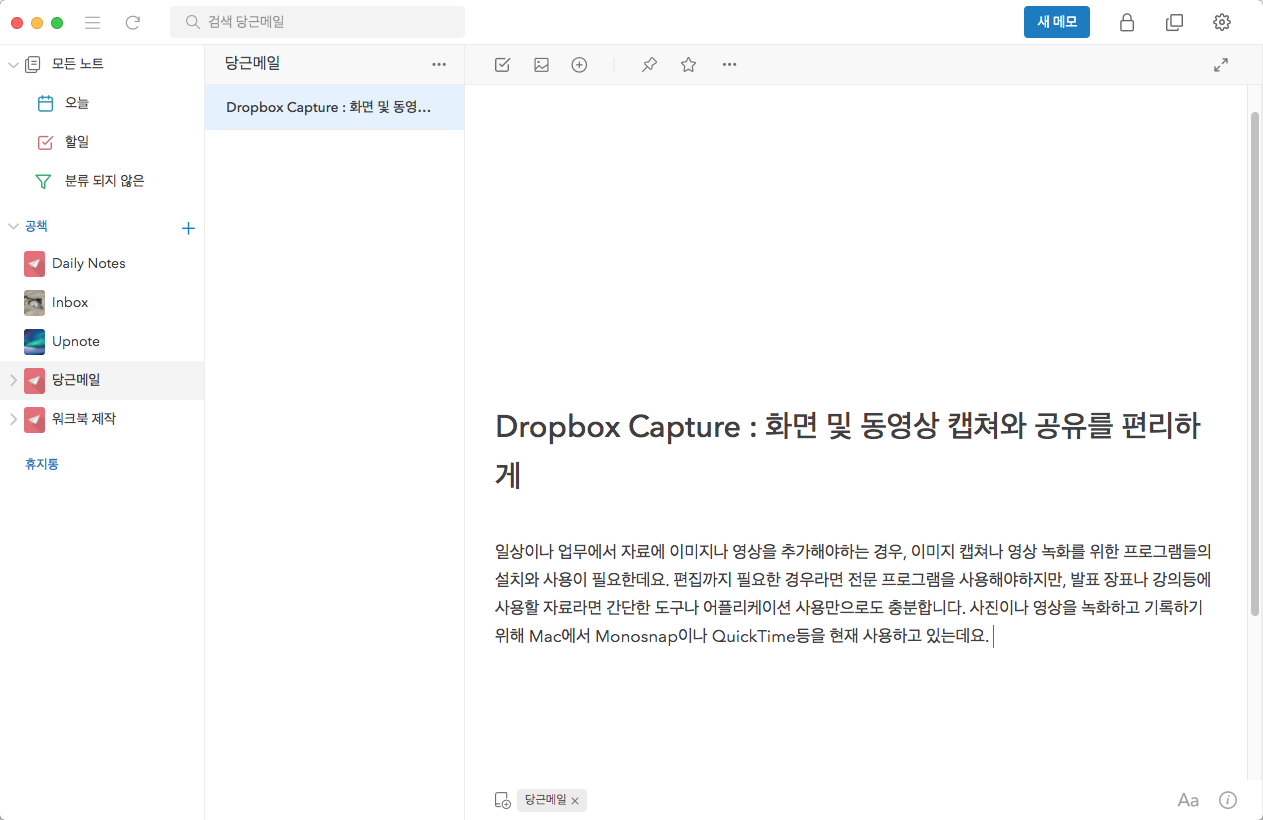Open the Daily Notes notebook
The height and width of the screenshot is (820, 1263).
pyautogui.click(x=102, y=263)
